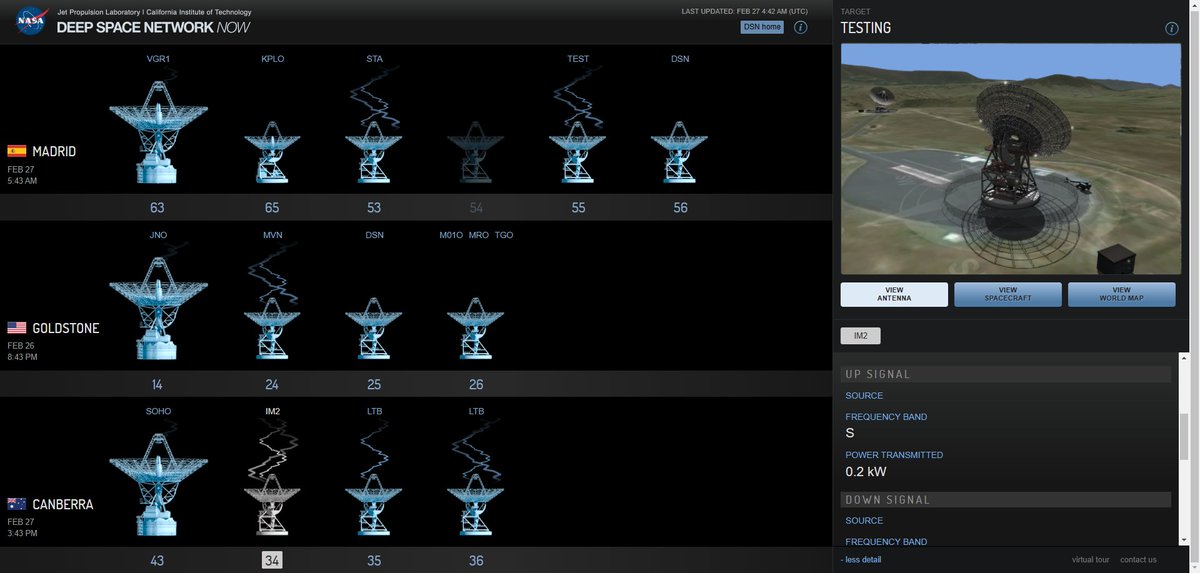Select highlighted Canberra antenna 34 dish IM2

(272, 505)
